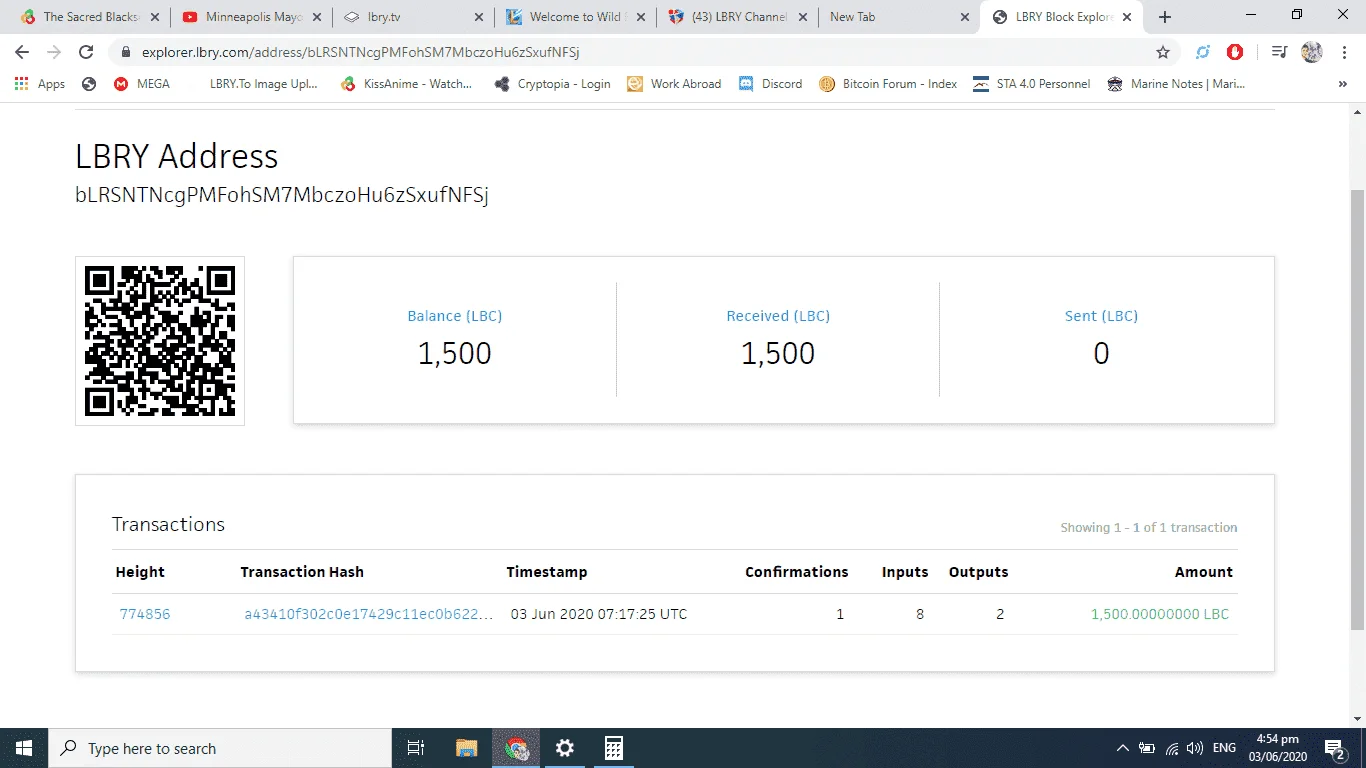Open the STA 4.0 Personnel bookmark
Viewport: 1366px width, 768px height.
pos(1032,84)
